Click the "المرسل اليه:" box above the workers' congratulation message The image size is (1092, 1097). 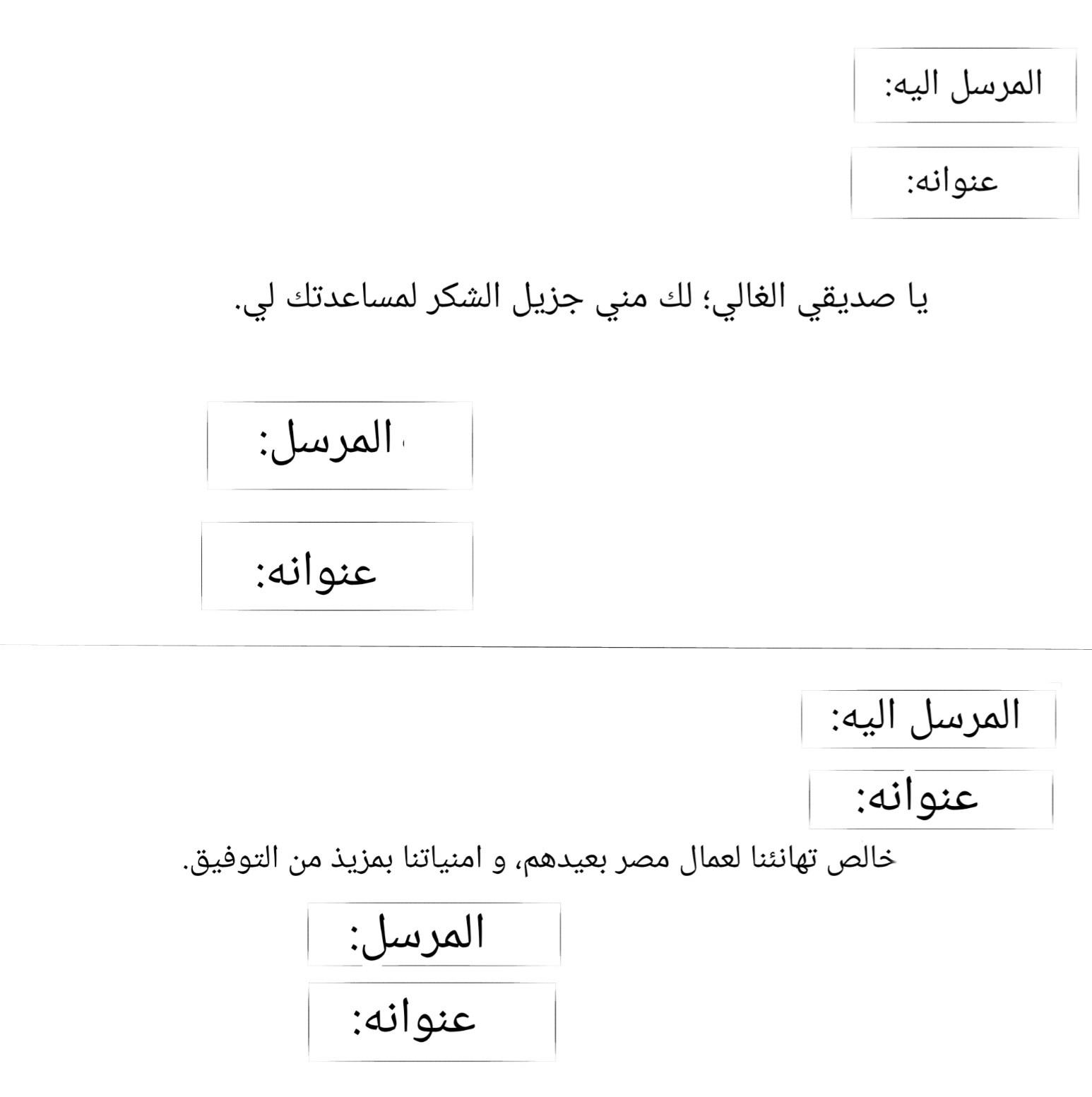click(x=928, y=718)
